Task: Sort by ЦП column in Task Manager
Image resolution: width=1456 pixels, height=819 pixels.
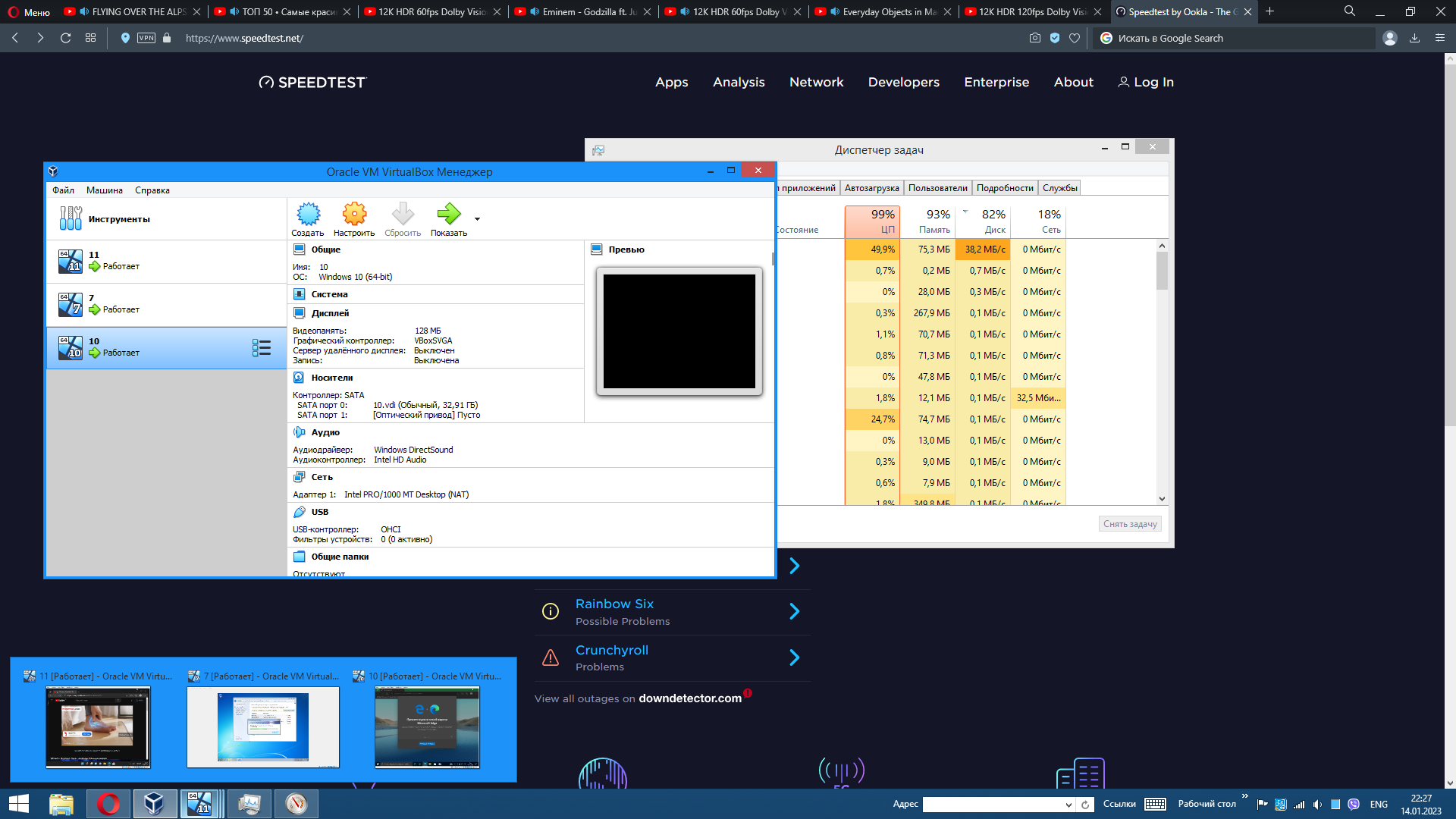Action: (872, 221)
